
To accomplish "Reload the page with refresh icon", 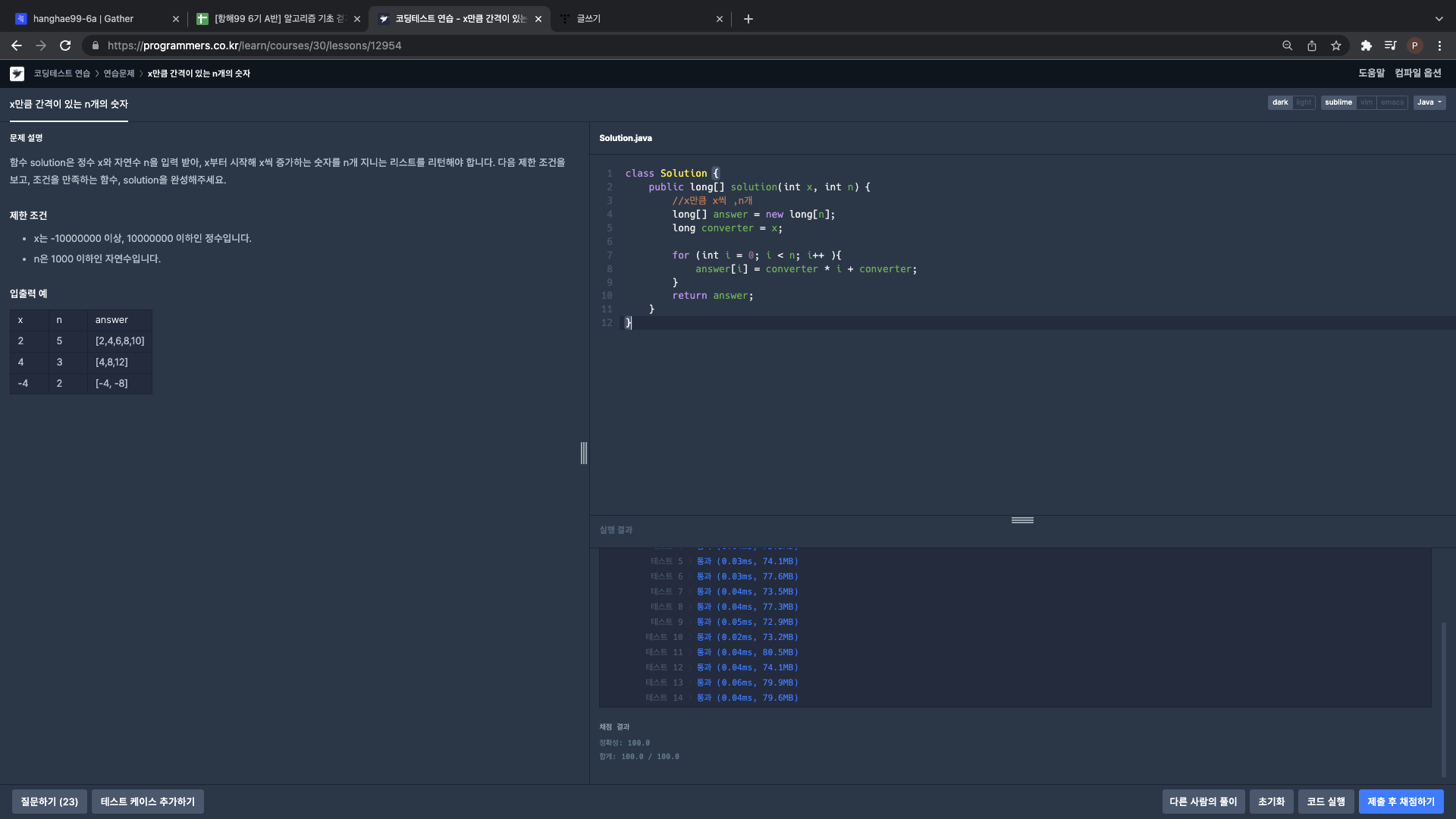I will pos(65,45).
